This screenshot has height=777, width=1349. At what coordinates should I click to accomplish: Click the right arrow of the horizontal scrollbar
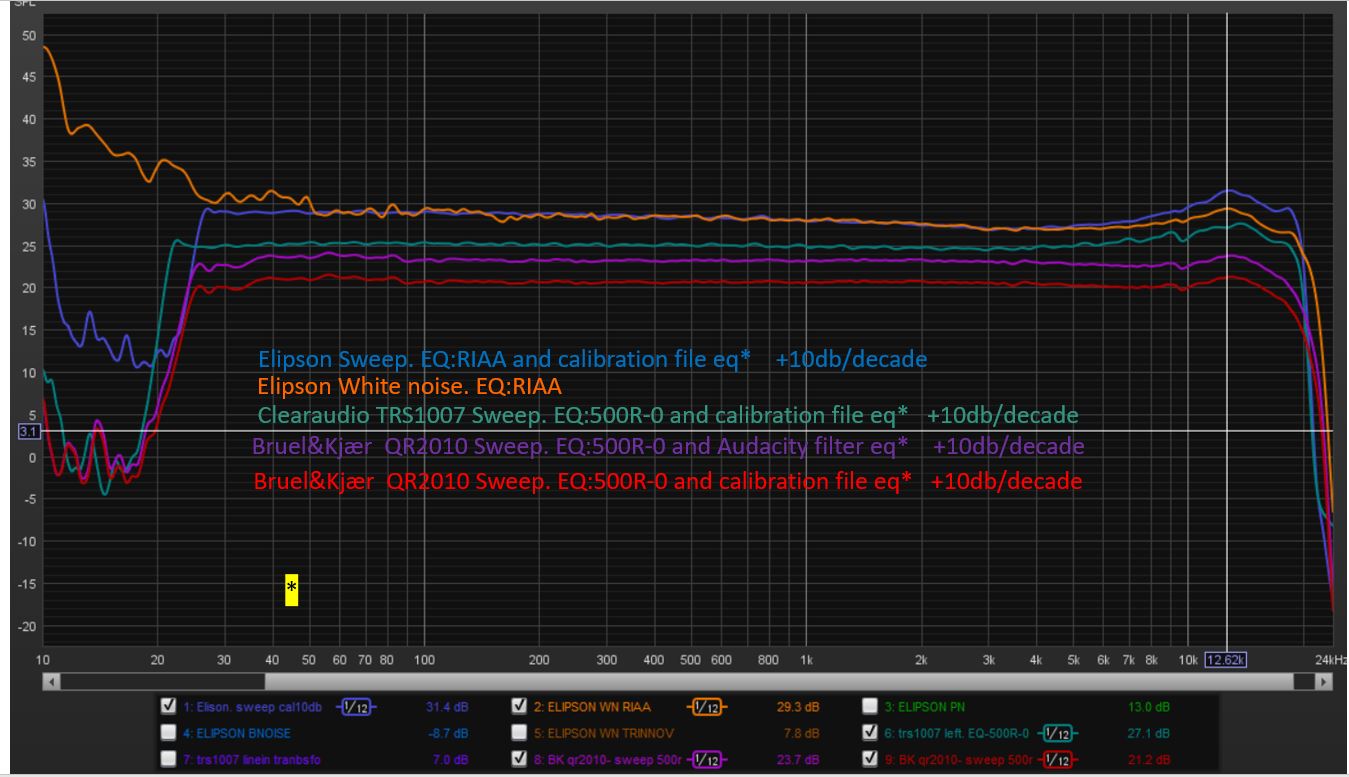[1324, 681]
